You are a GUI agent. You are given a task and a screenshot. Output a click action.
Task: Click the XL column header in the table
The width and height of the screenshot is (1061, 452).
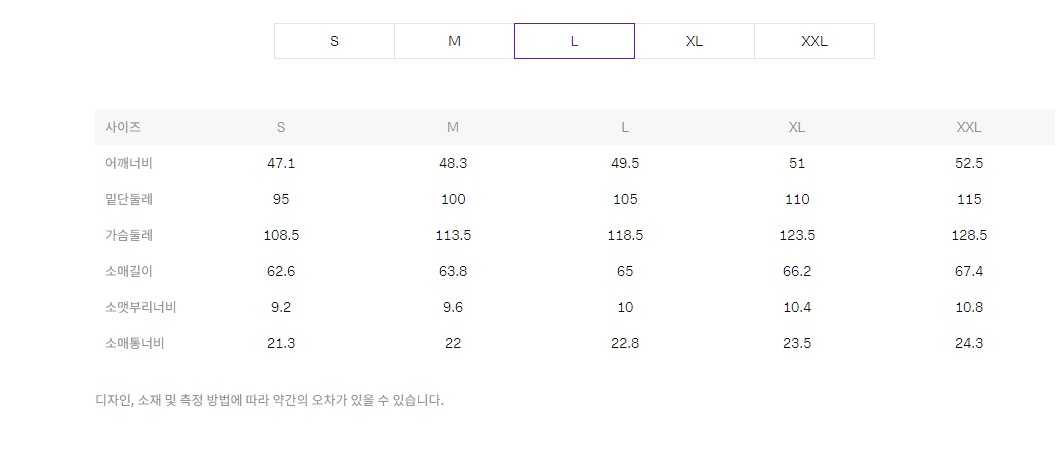tap(797, 127)
